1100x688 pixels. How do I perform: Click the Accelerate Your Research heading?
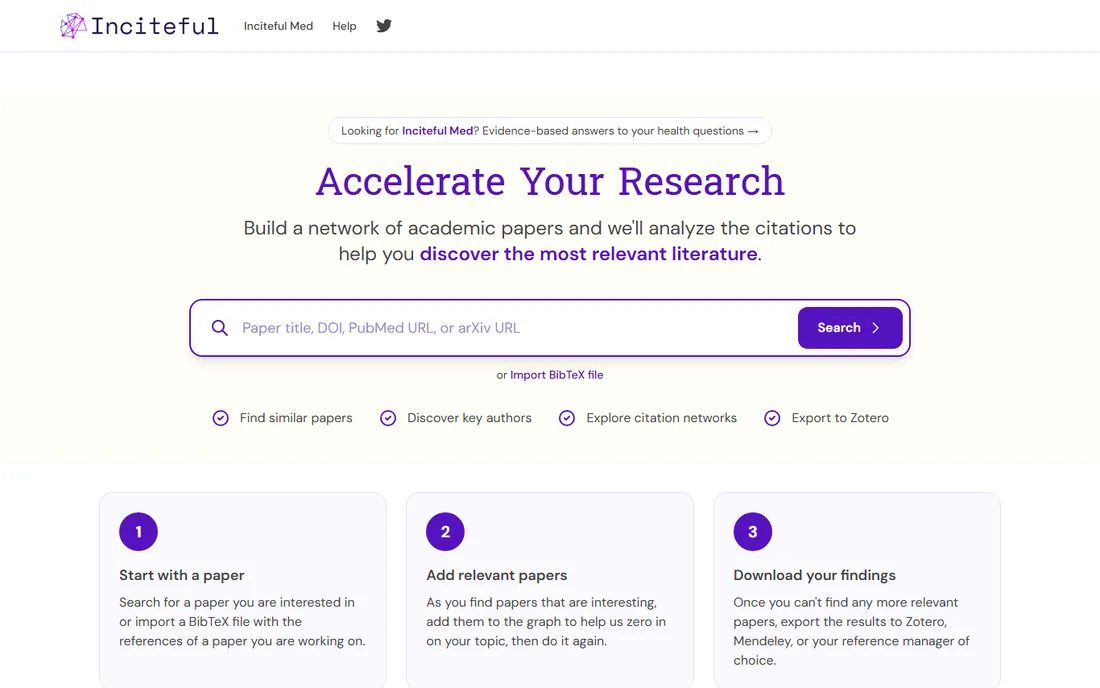[550, 181]
